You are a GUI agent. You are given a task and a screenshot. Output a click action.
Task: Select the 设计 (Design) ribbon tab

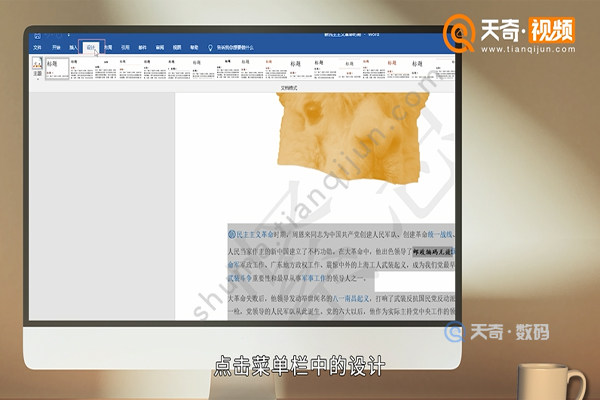(x=91, y=47)
